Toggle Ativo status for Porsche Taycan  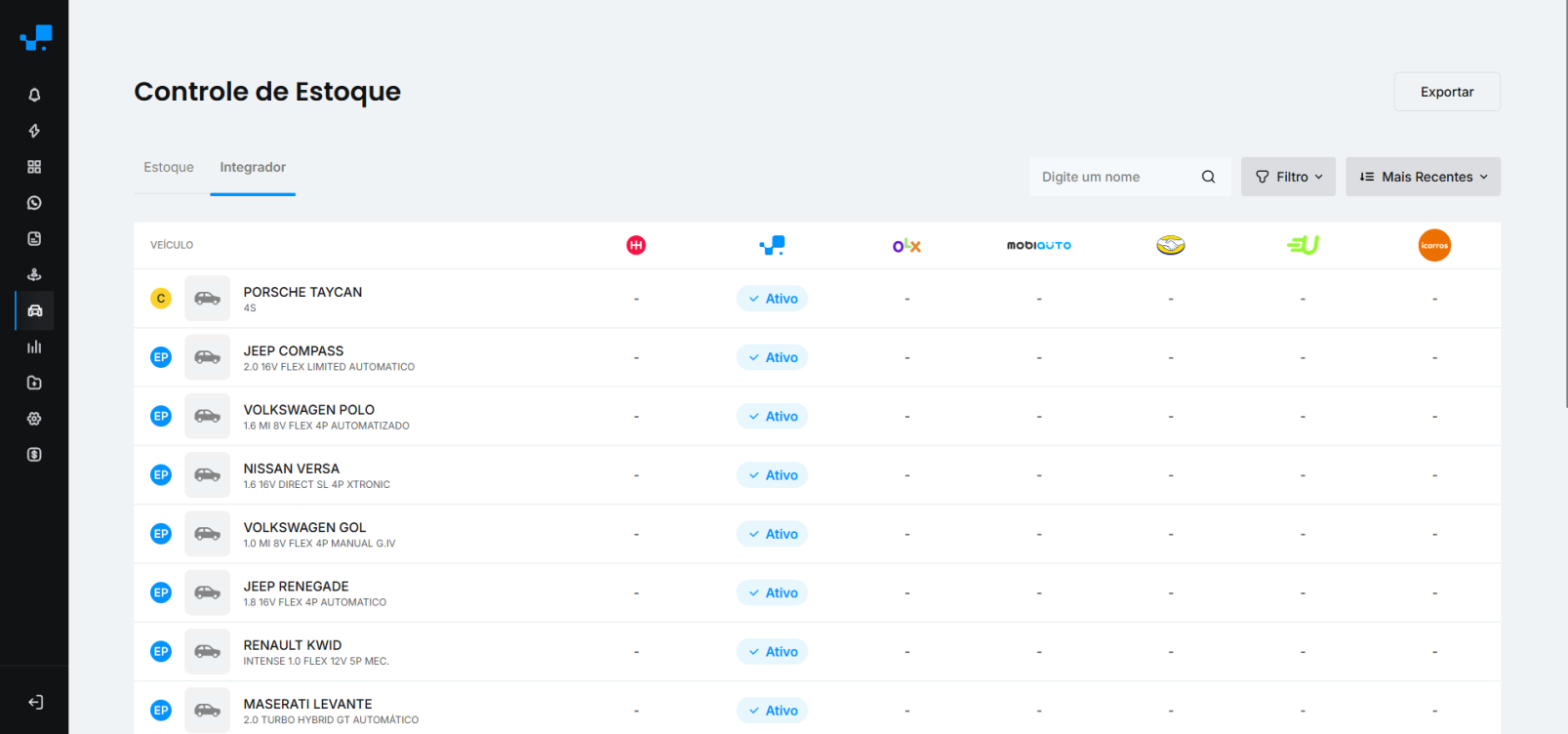tap(772, 299)
